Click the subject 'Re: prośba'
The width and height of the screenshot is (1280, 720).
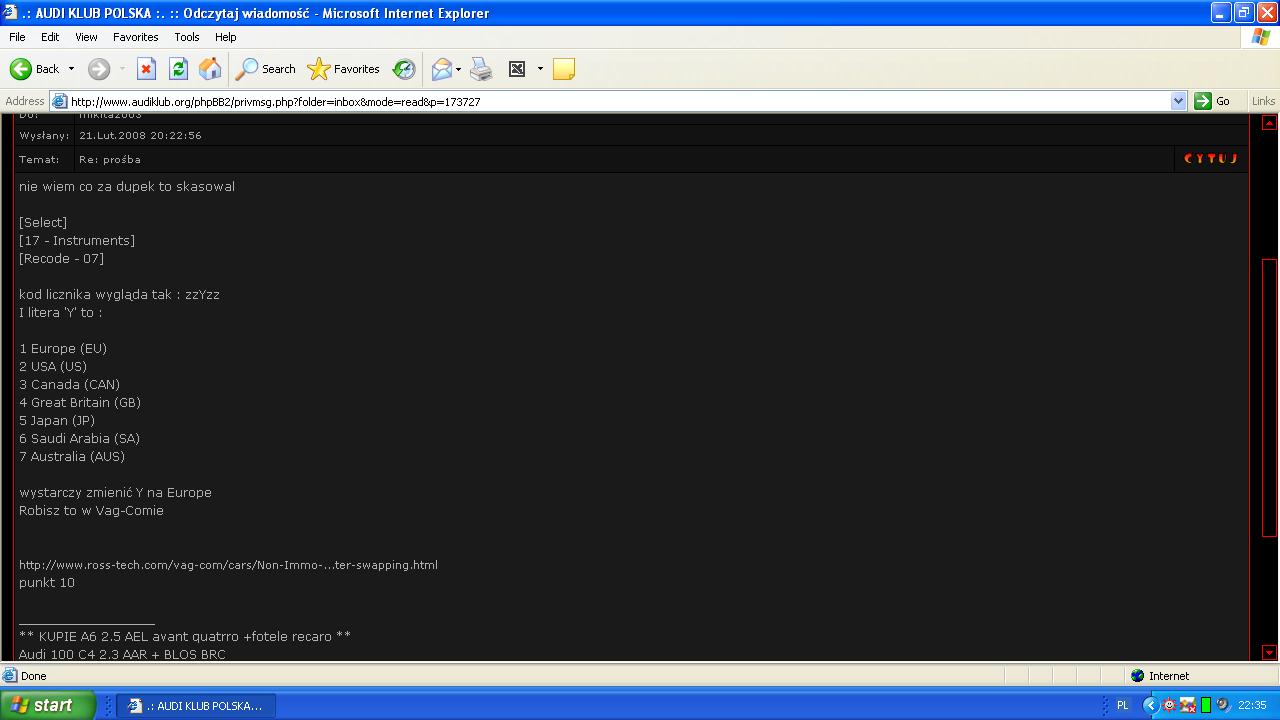[110, 159]
